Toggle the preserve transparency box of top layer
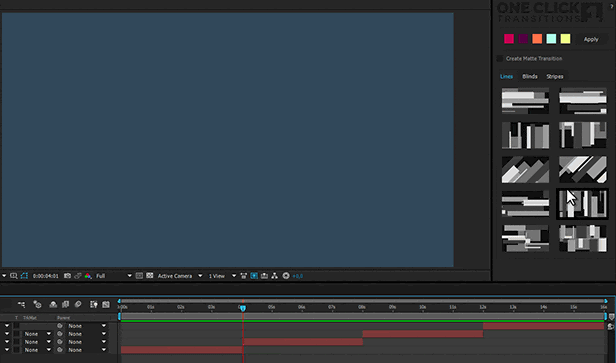 [16, 326]
